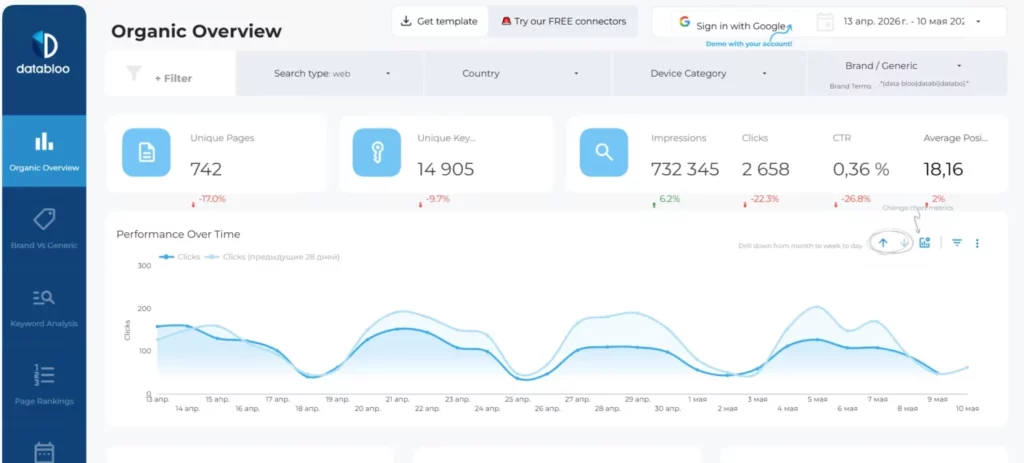Click the Impressions value 732 345
Image resolution: width=1024 pixels, height=463 pixels.
684,170
